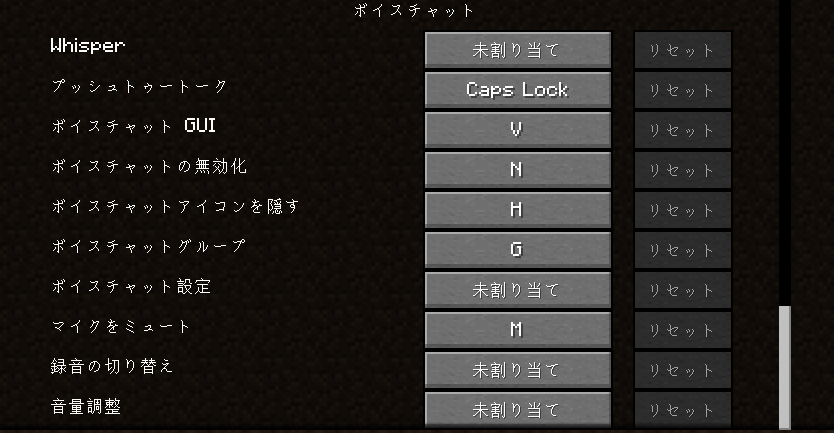The image size is (834, 433).
Task: Rebind the N key for ボイスチャットの無効化
Action: pos(518,170)
